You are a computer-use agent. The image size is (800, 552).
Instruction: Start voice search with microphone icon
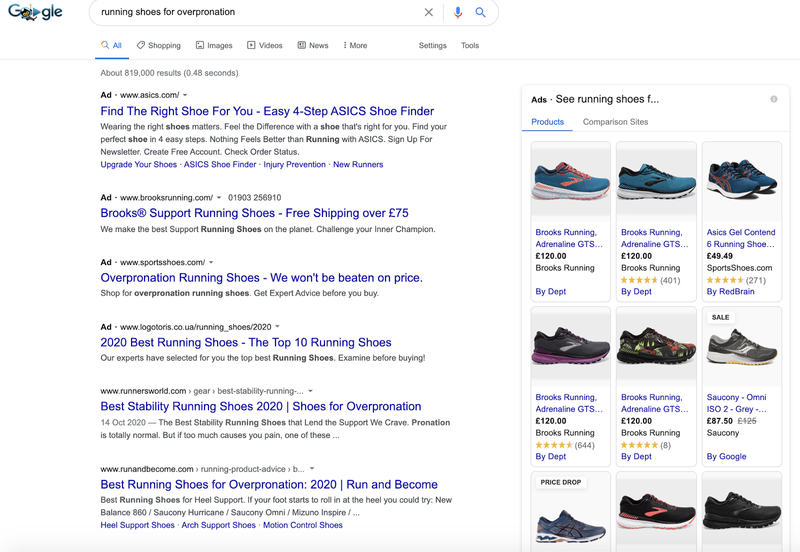pyautogui.click(x=458, y=12)
